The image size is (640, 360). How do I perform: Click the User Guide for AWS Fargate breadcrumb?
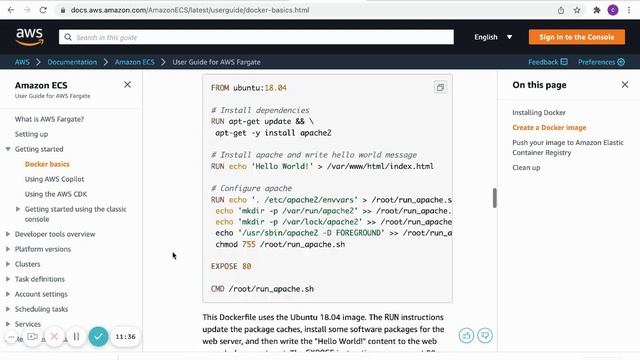click(x=216, y=62)
